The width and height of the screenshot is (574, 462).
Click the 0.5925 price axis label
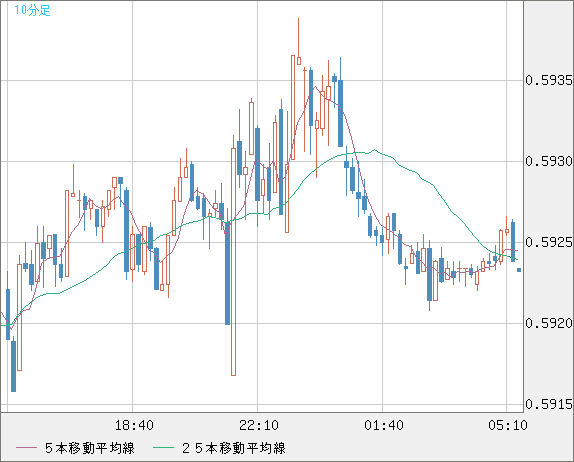point(549,242)
